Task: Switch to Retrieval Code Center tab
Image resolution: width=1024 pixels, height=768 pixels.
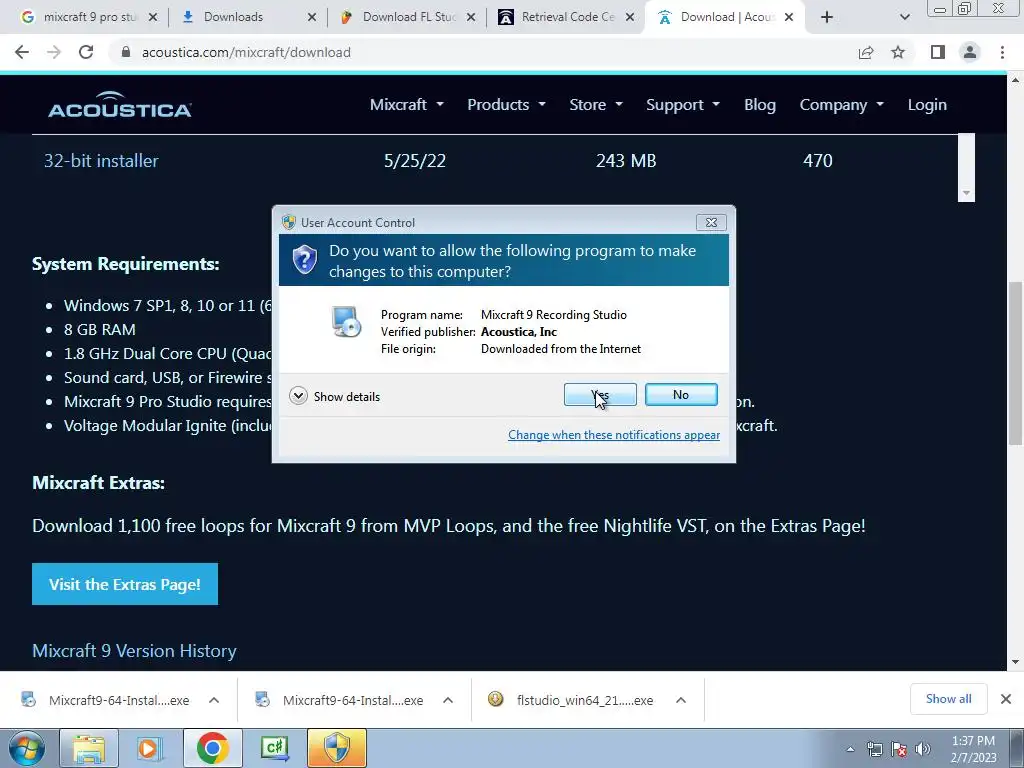Action: 568,18
